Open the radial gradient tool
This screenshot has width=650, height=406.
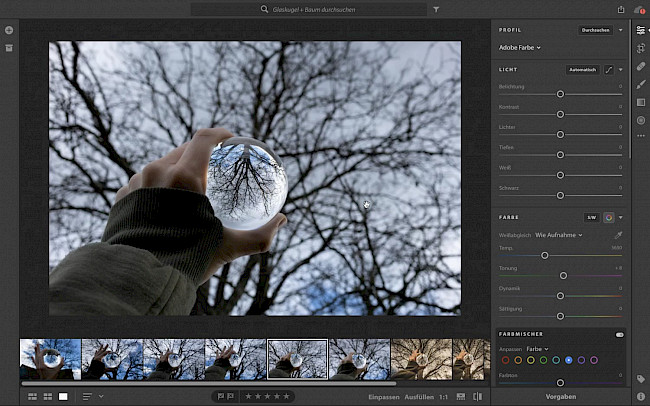(641, 120)
